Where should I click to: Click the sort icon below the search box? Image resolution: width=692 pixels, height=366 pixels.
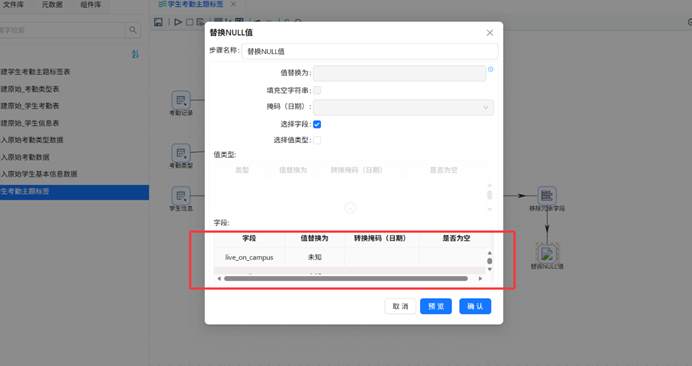pyautogui.click(x=135, y=54)
